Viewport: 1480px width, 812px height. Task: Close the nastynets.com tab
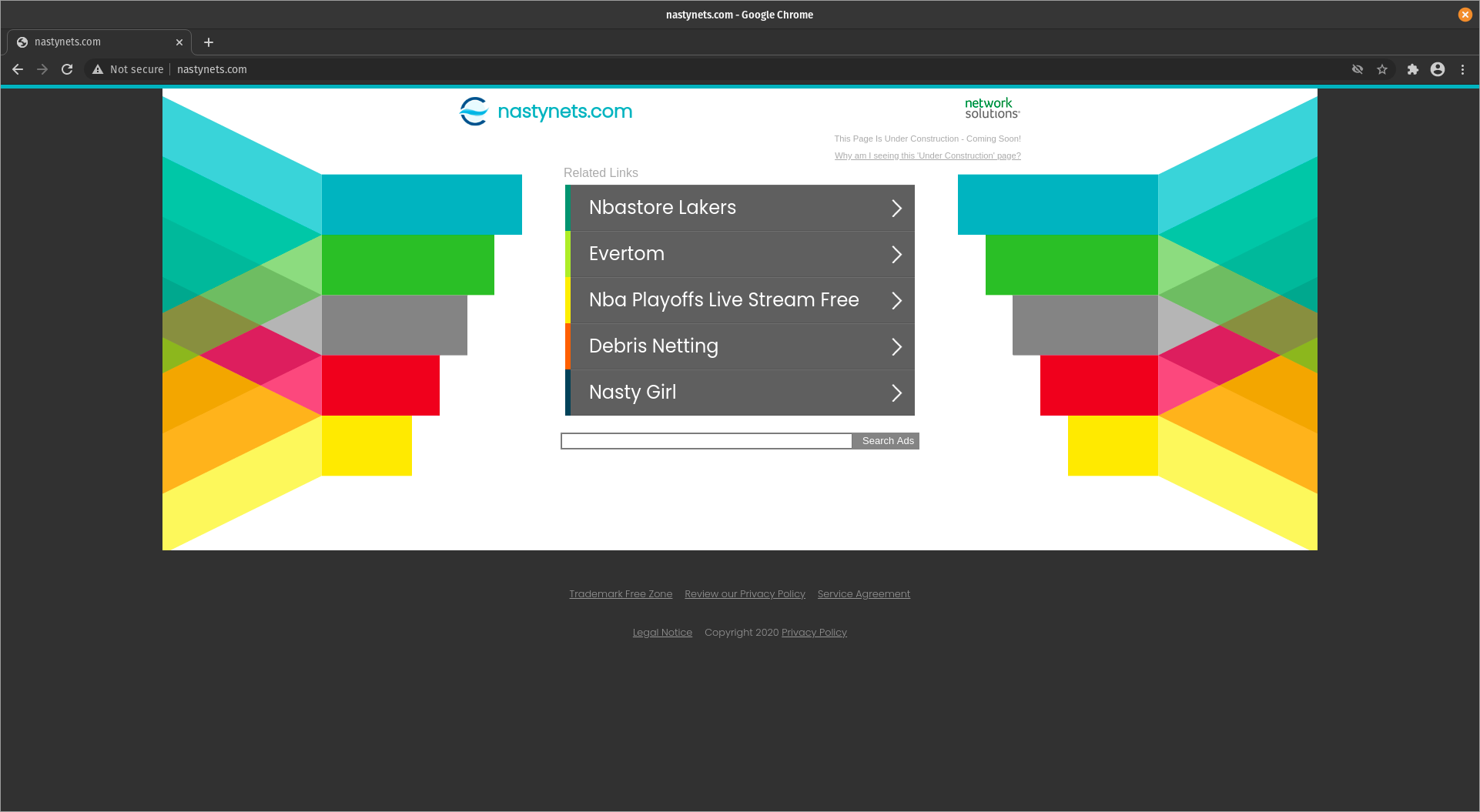[x=179, y=42]
